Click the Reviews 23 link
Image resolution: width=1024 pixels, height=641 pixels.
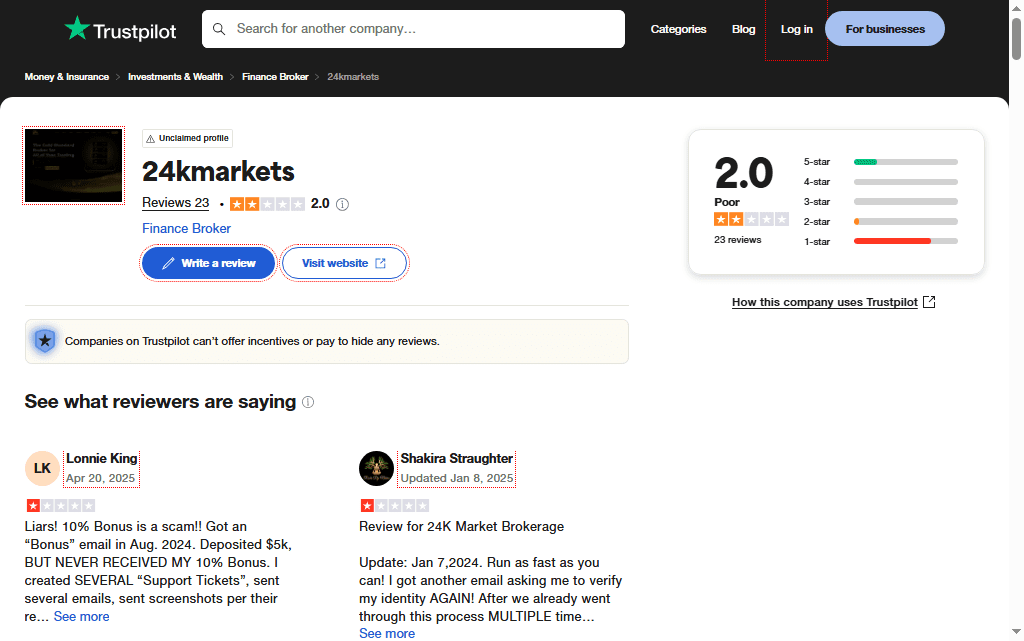176,203
